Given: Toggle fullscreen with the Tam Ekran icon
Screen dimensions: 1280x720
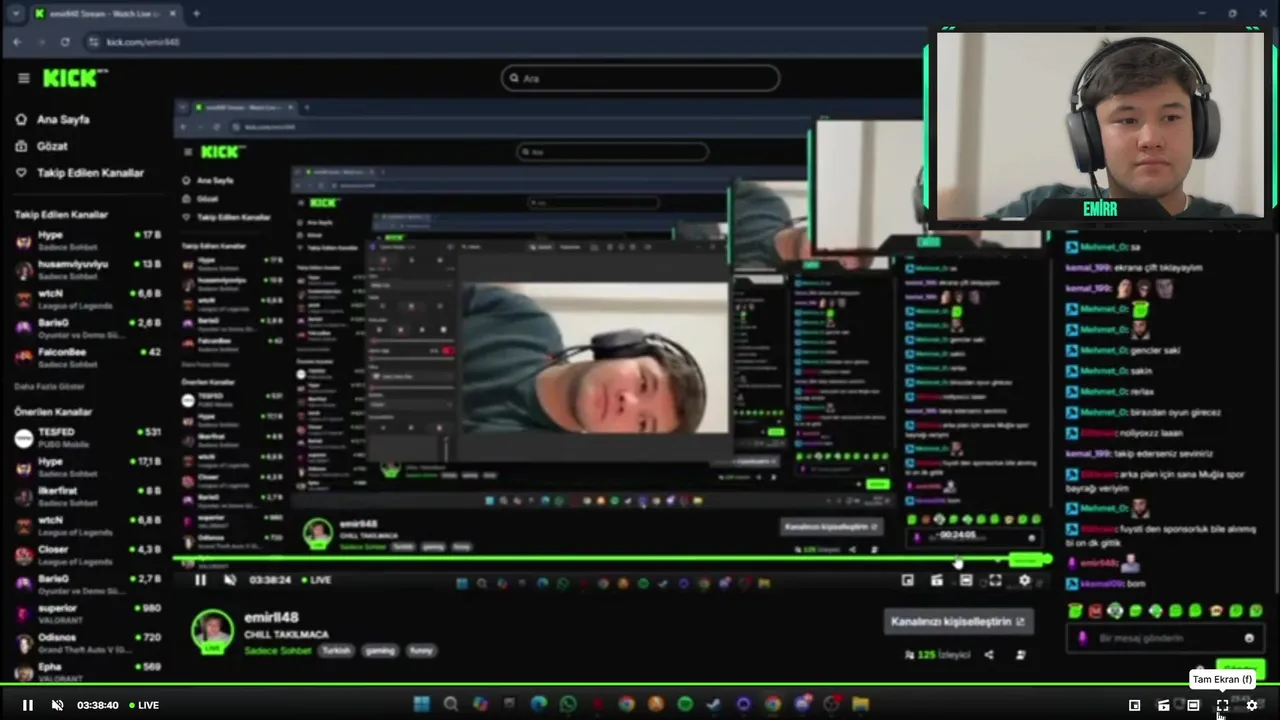Looking at the screenshot, I should pos(1222,705).
